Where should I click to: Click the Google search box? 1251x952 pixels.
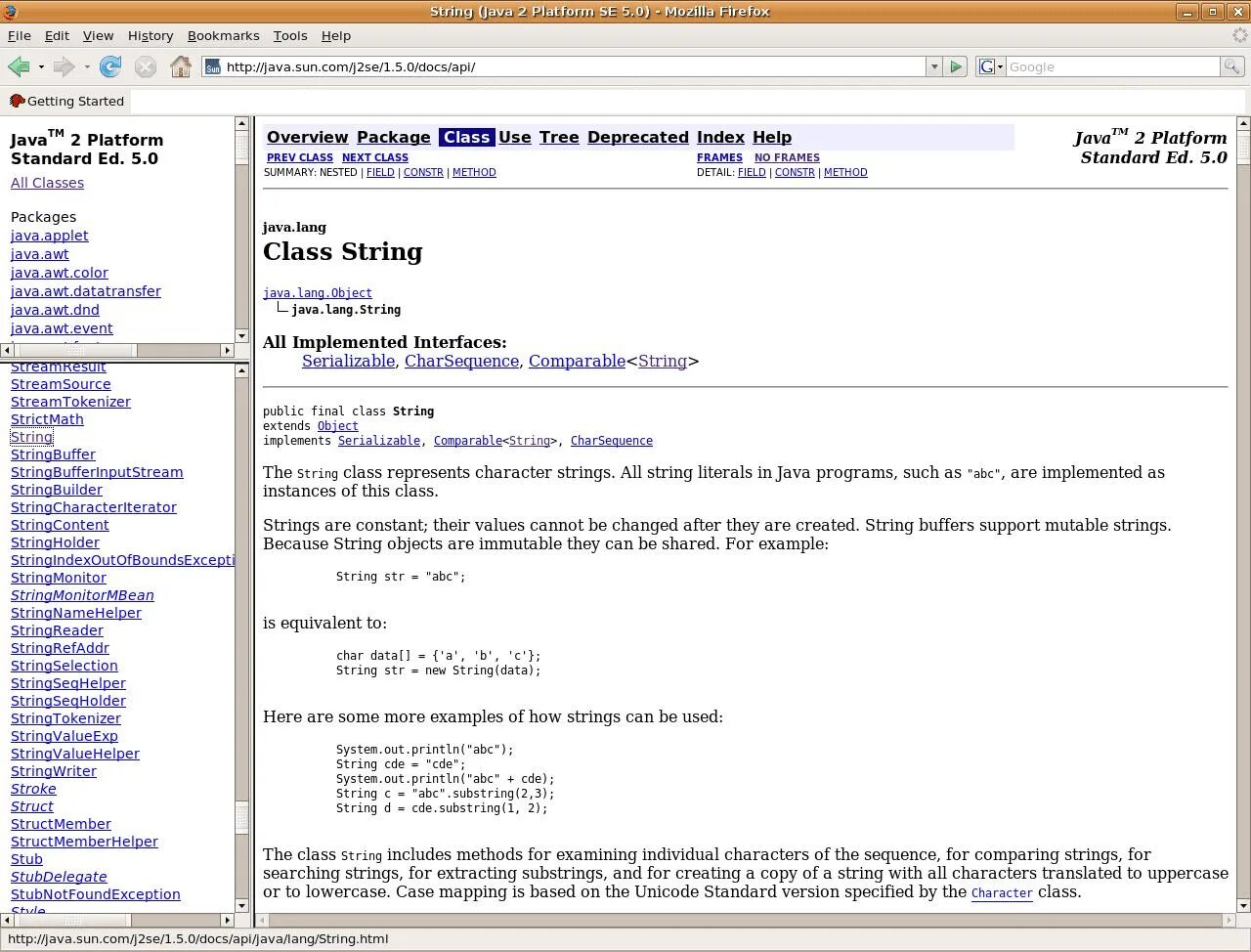coord(1112,66)
